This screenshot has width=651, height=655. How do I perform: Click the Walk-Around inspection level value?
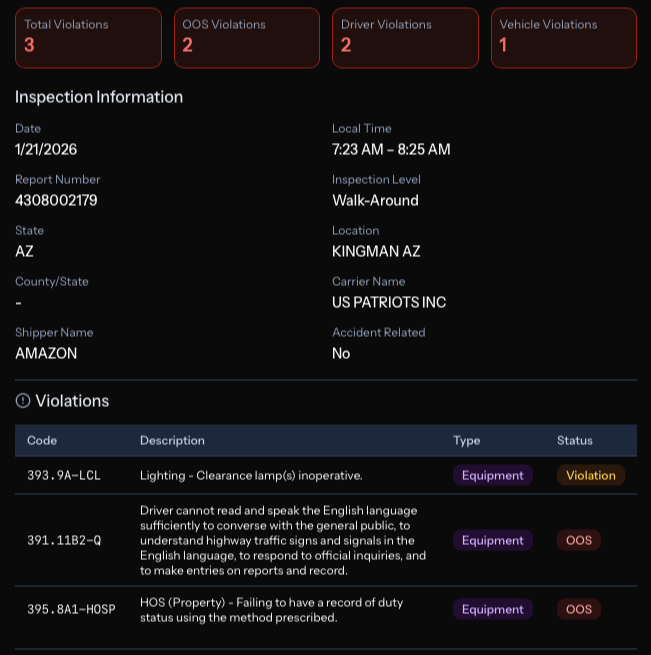pos(375,201)
